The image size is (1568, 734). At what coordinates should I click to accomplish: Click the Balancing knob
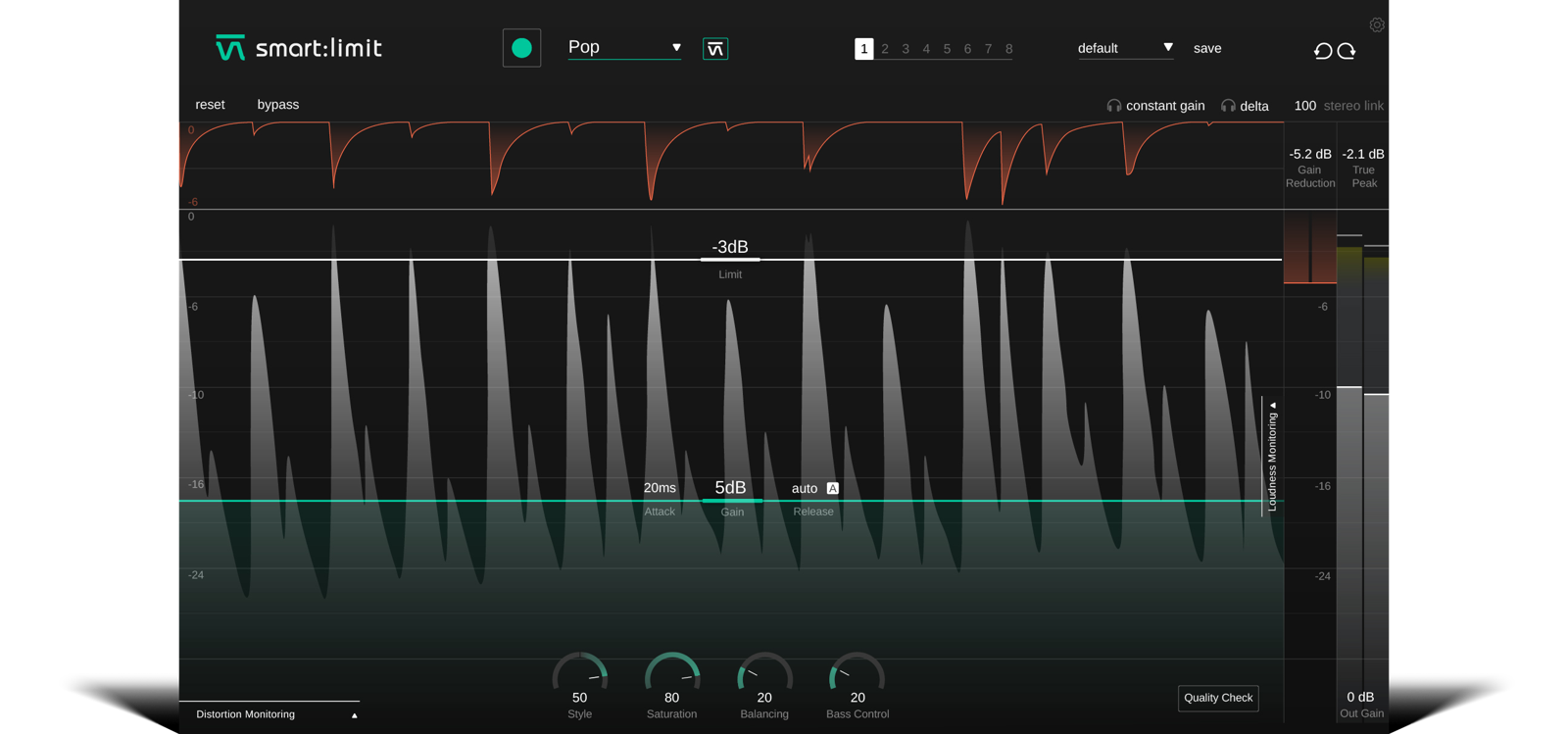pos(764,672)
